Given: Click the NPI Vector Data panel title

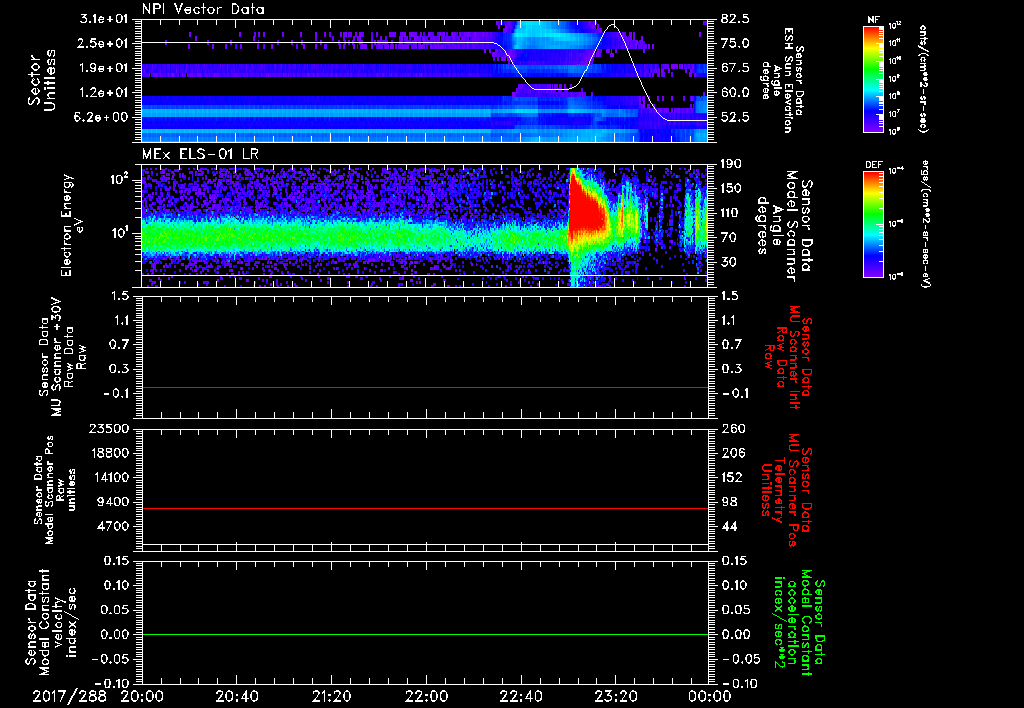Looking at the screenshot, I should tap(203, 9).
